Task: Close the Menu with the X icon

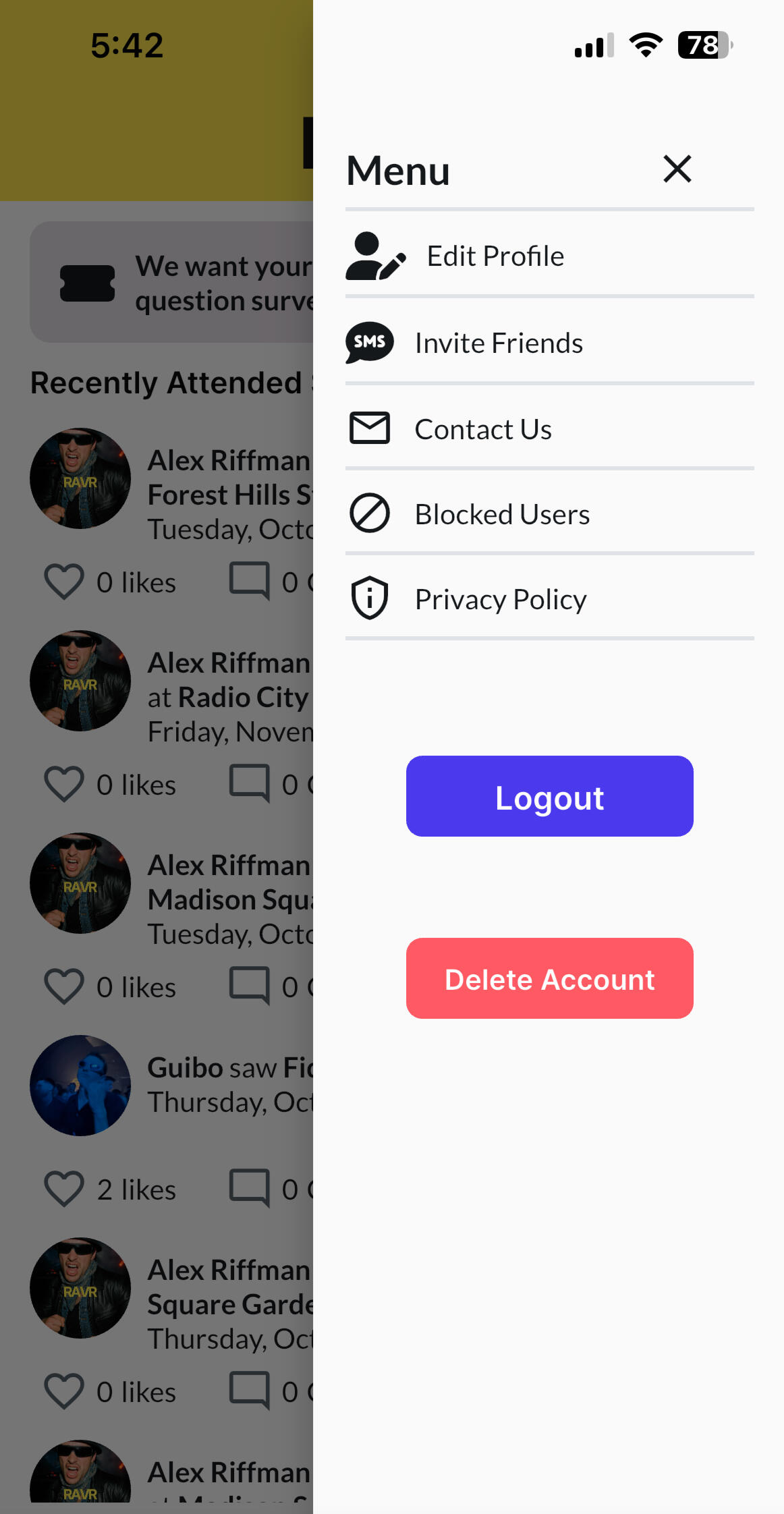Action: click(x=677, y=169)
